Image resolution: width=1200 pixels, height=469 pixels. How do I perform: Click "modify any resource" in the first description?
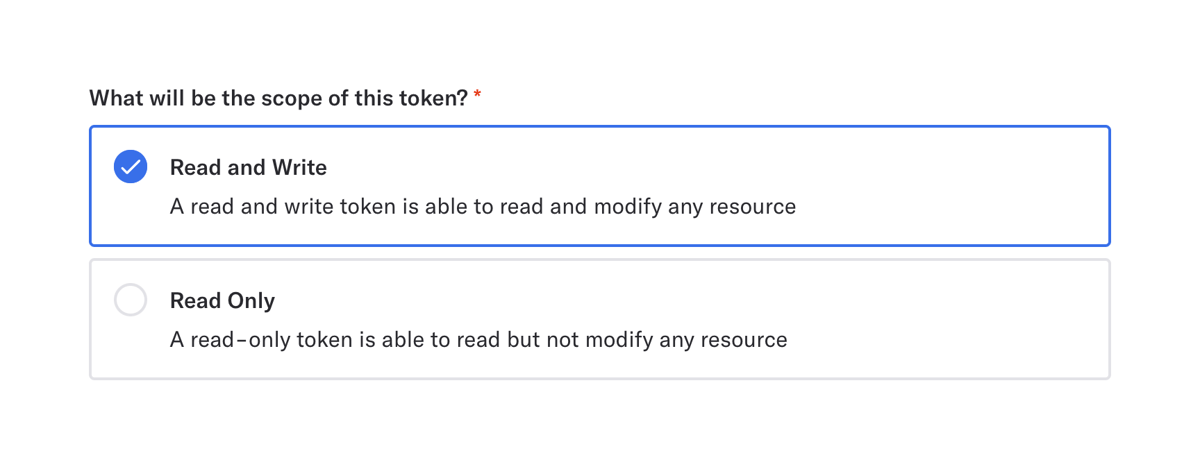[x=695, y=207]
